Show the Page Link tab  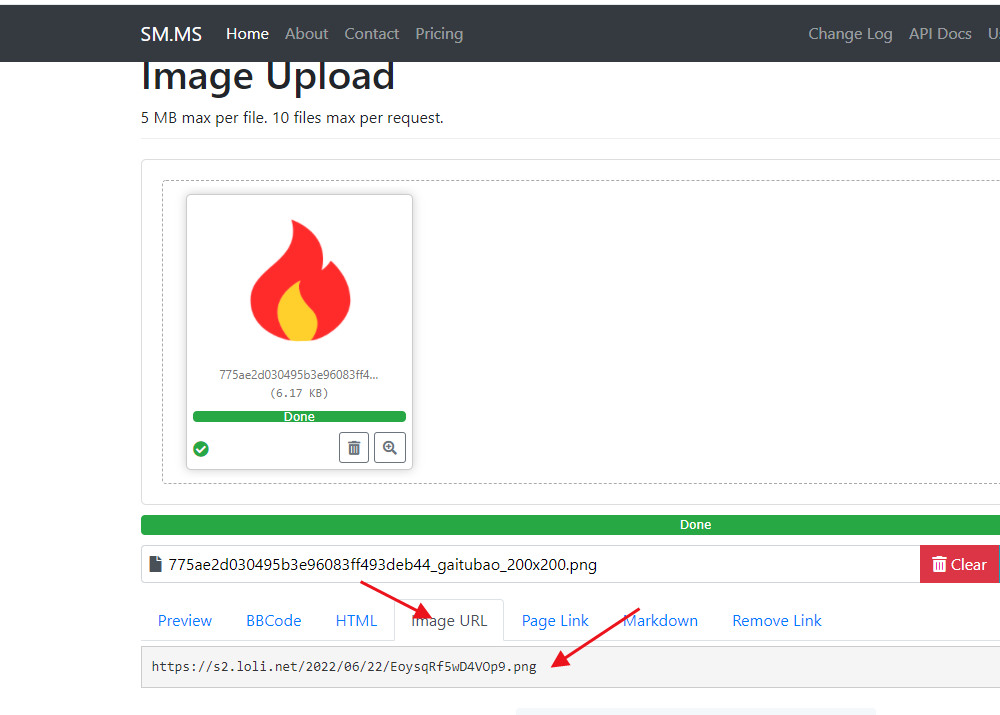click(x=555, y=621)
